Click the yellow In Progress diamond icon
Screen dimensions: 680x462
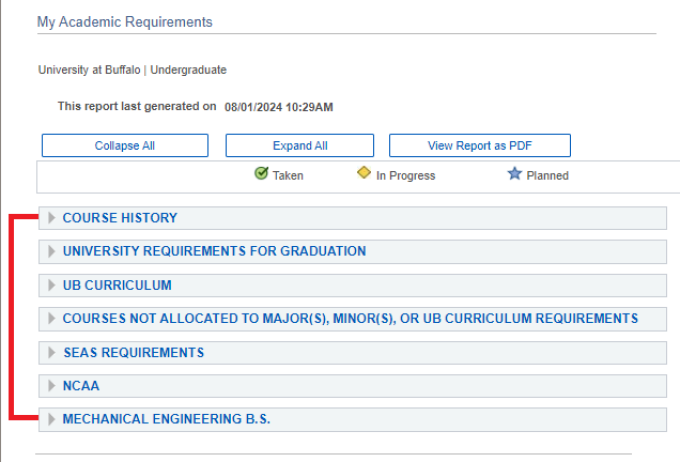click(364, 174)
